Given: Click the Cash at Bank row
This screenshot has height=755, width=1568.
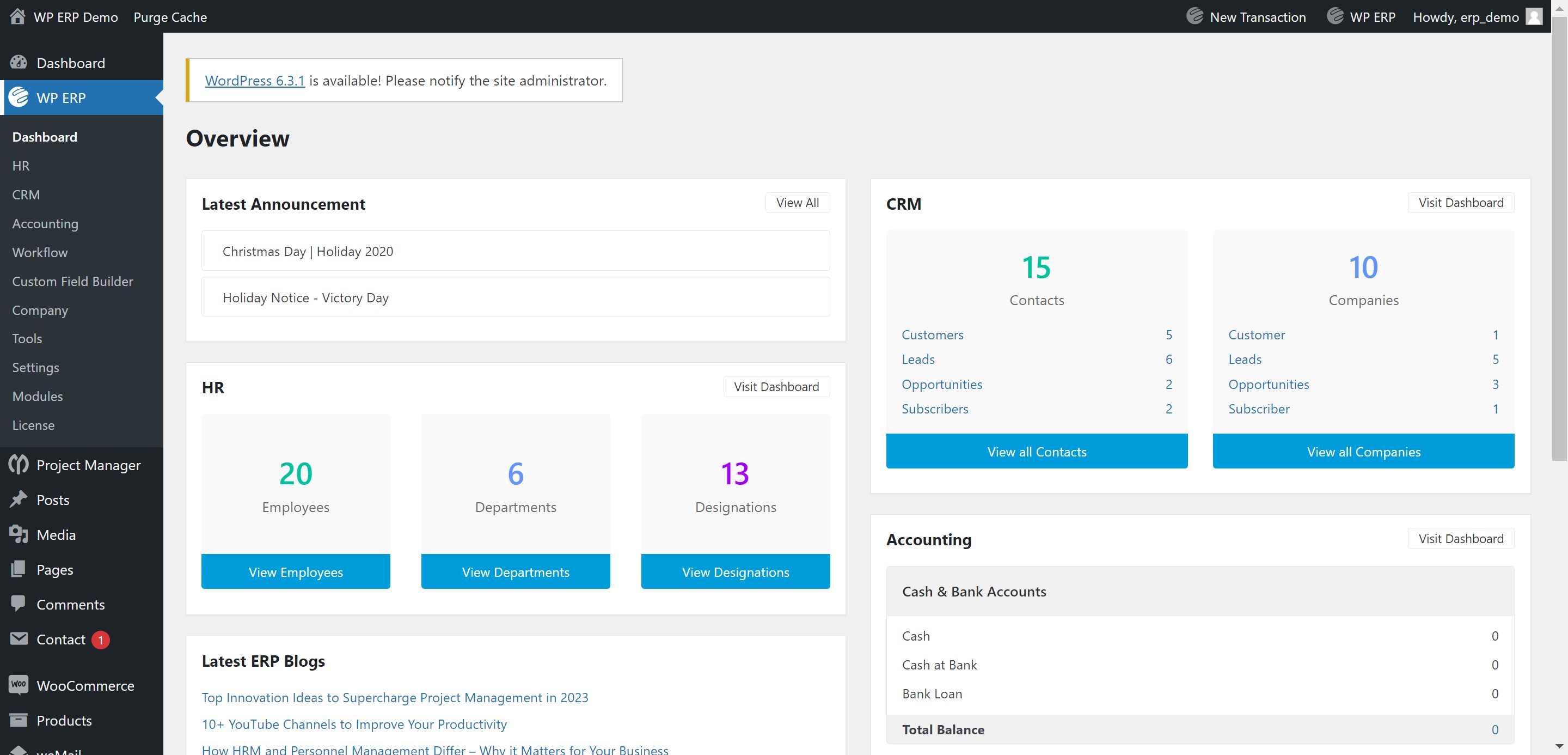Looking at the screenshot, I should coord(1200,664).
